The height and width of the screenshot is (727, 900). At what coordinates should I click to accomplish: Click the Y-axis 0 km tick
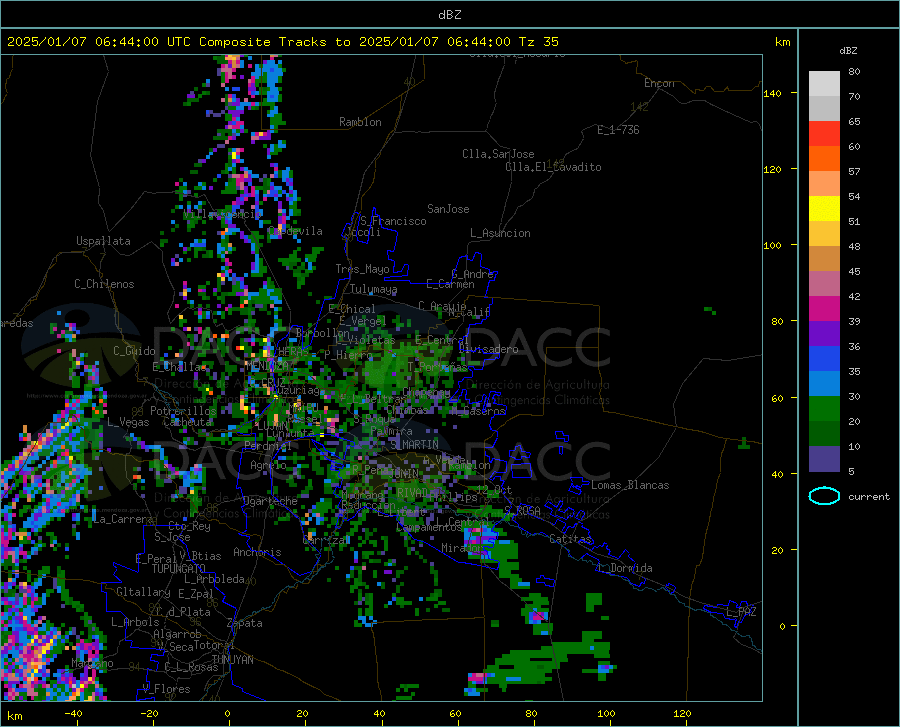coord(782,626)
